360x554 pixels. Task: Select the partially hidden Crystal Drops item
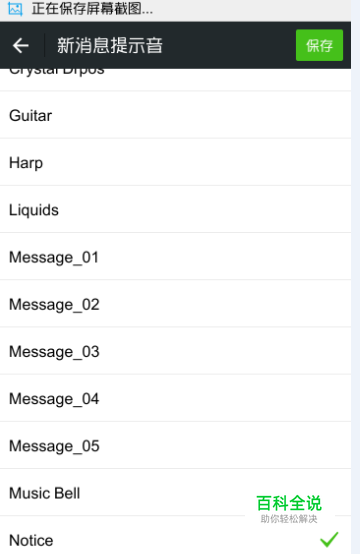coord(175,79)
